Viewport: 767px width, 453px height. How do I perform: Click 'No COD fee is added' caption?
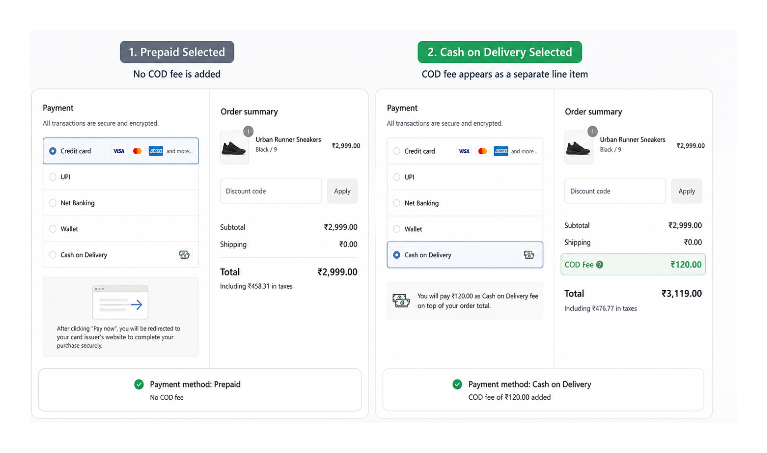(177, 74)
